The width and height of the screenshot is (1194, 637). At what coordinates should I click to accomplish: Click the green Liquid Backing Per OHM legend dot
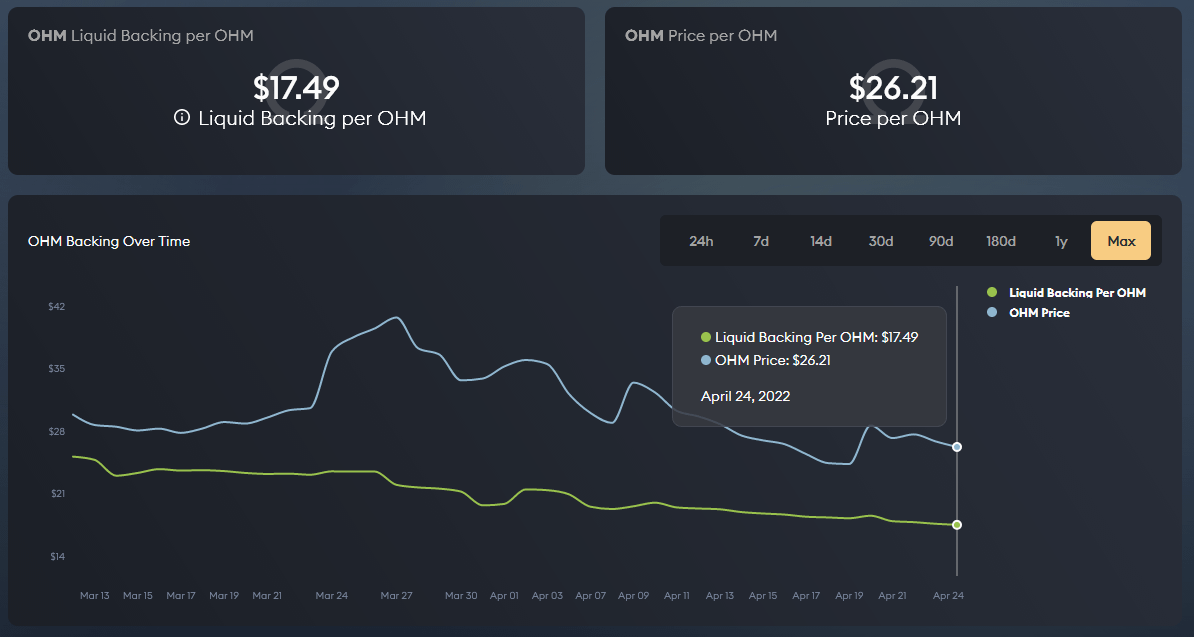pos(992,293)
